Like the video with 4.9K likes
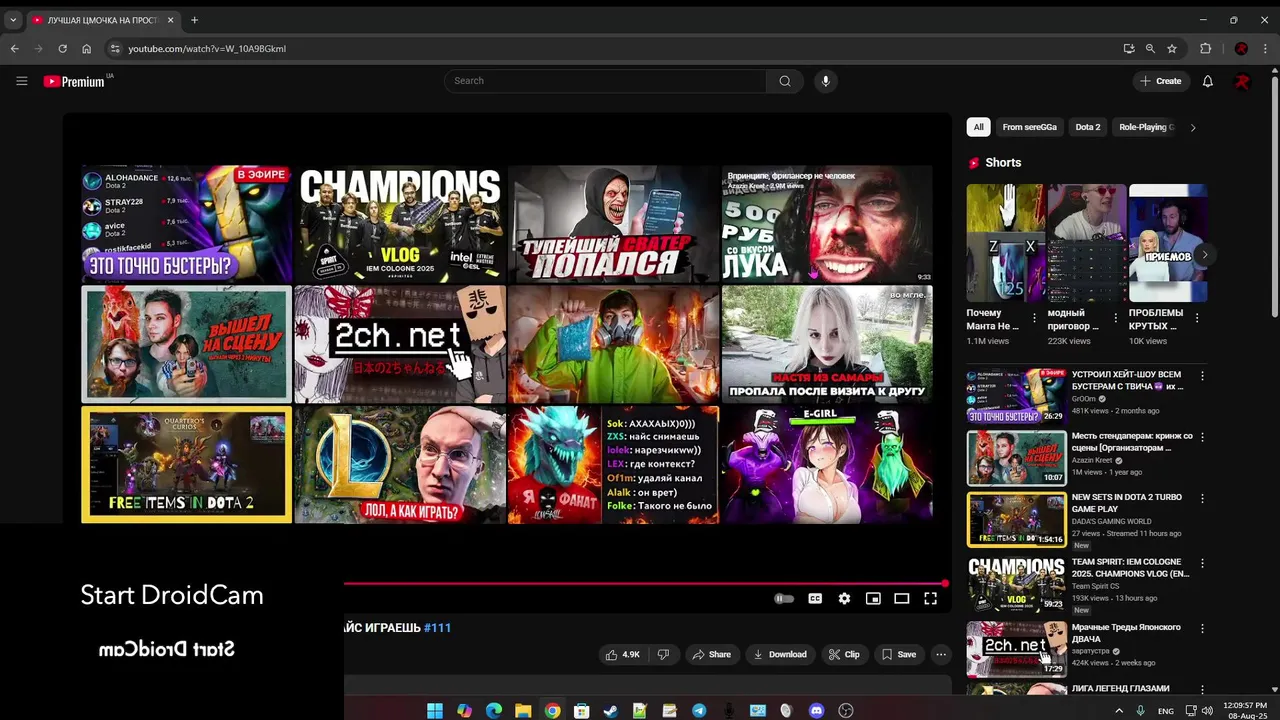The height and width of the screenshot is (720, 1280). pyautogui.click(x=622, y=655)
